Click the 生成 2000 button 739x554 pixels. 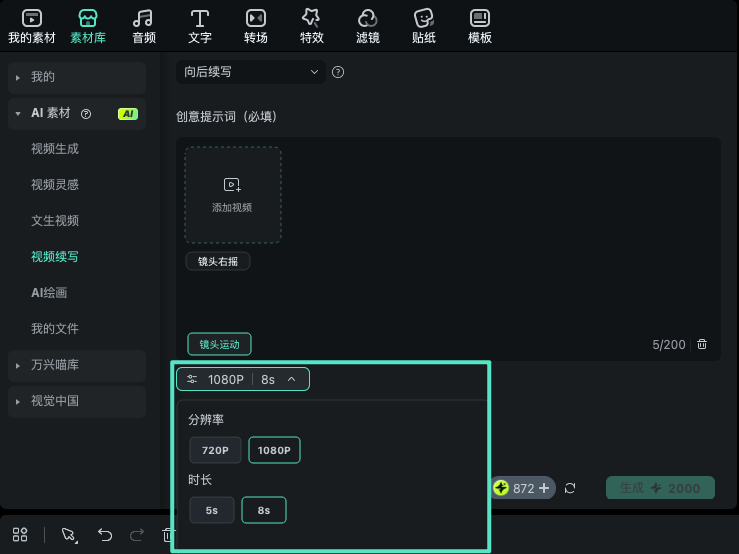tap(660, 488)
